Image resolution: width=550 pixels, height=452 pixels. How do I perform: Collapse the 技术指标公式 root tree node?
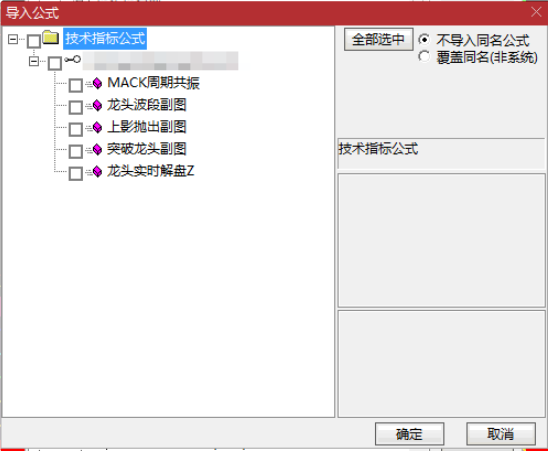point(13,39)
